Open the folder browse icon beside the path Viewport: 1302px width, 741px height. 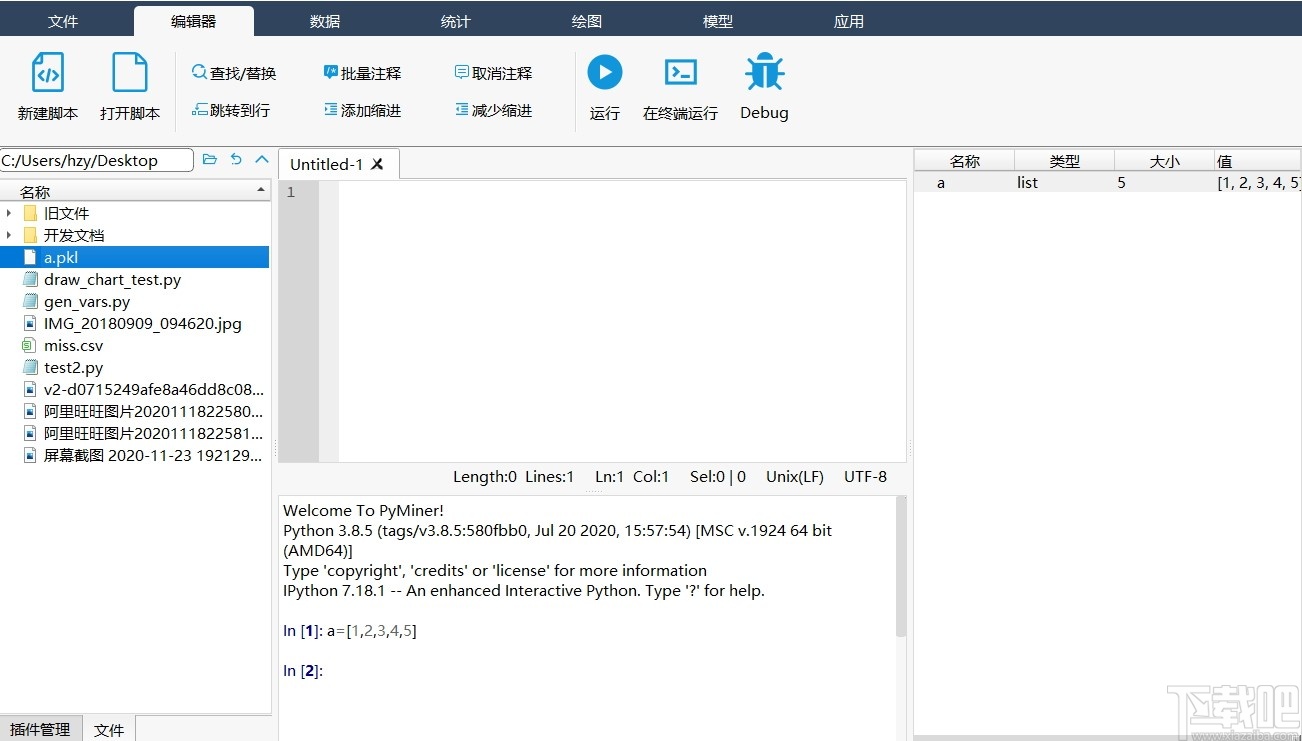[210, 159]
